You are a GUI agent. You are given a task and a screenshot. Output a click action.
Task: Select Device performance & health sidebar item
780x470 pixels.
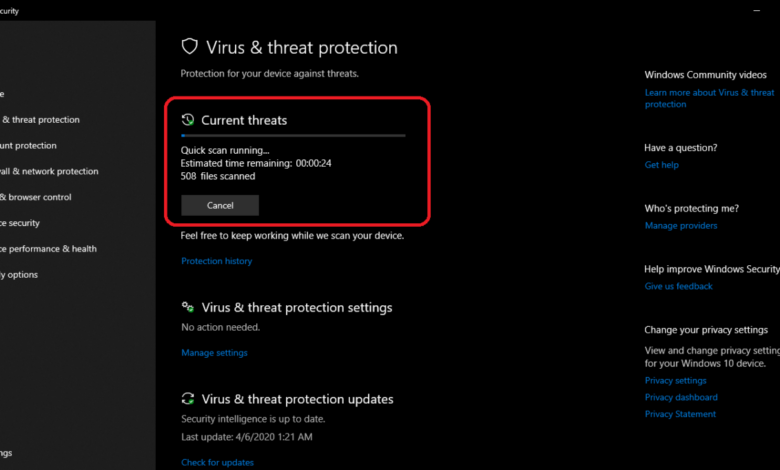[x=48, y=249]
